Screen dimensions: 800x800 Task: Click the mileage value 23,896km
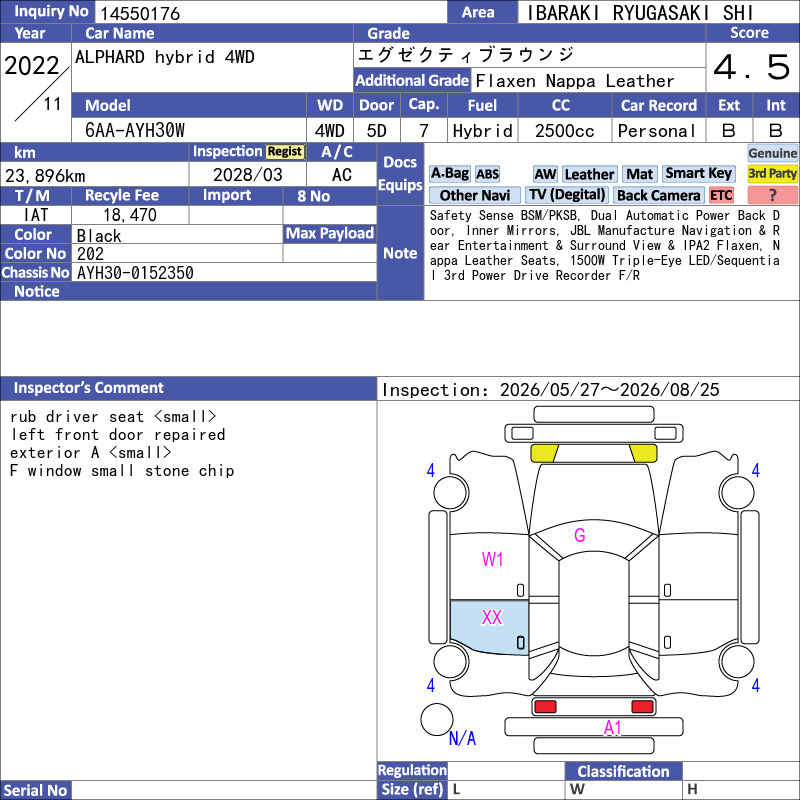click(45, 176)
